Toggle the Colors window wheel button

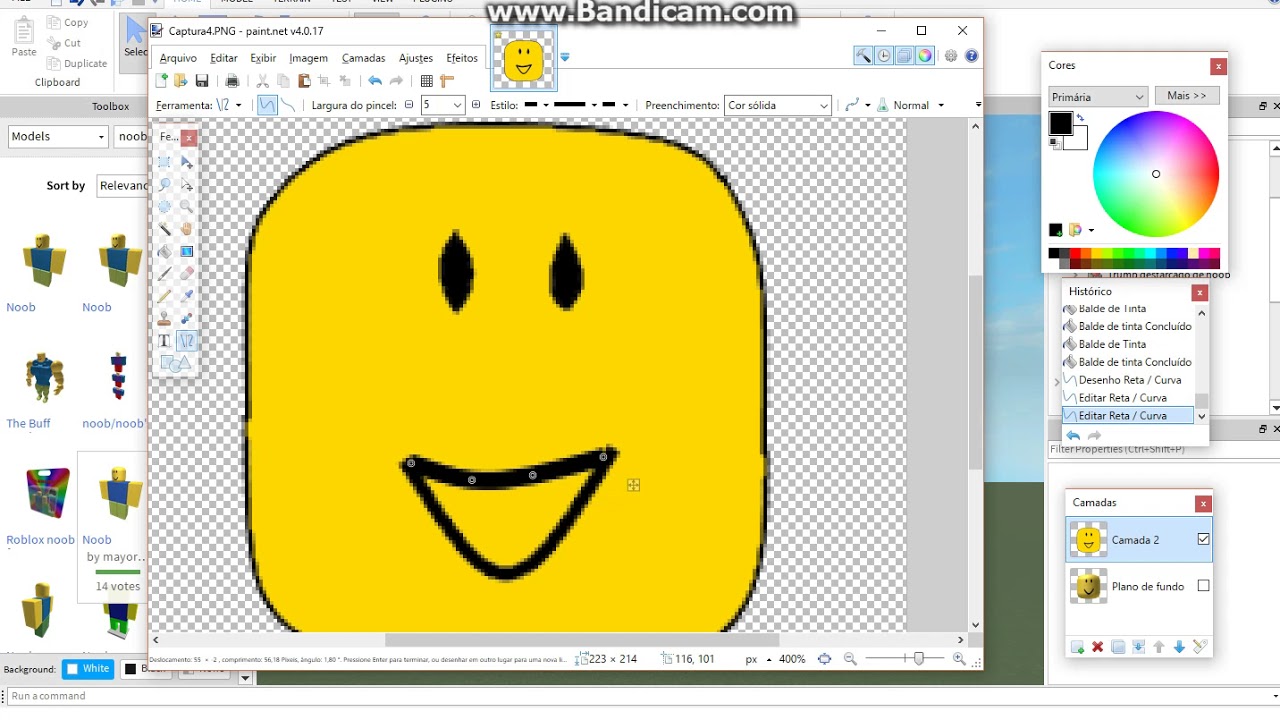[x=925, y=56]
